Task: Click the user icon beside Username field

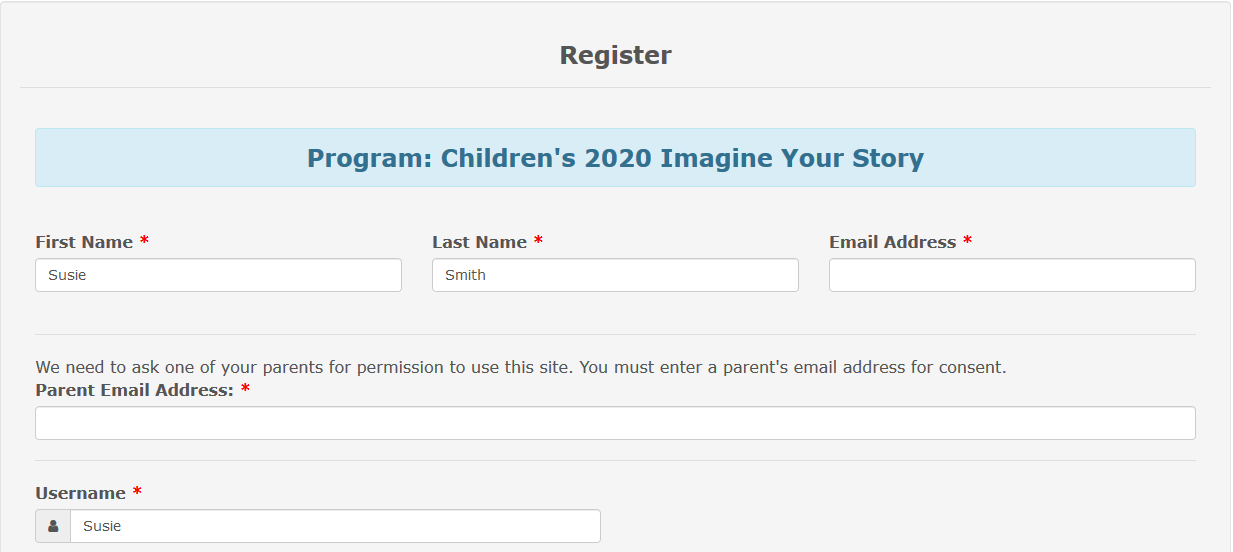Action: (x=53, y=526)
